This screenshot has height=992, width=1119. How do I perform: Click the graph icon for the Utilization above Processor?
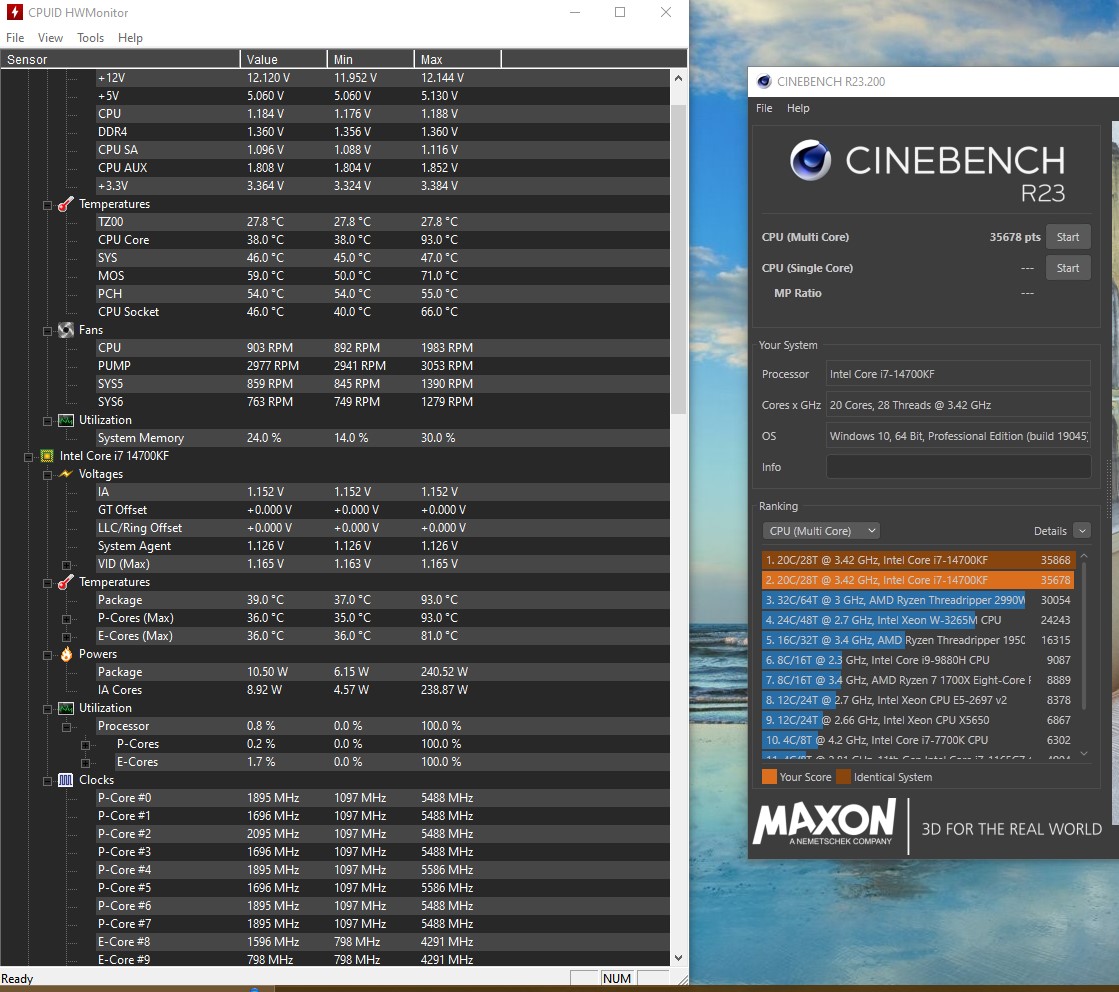click(x=66, y=708)
